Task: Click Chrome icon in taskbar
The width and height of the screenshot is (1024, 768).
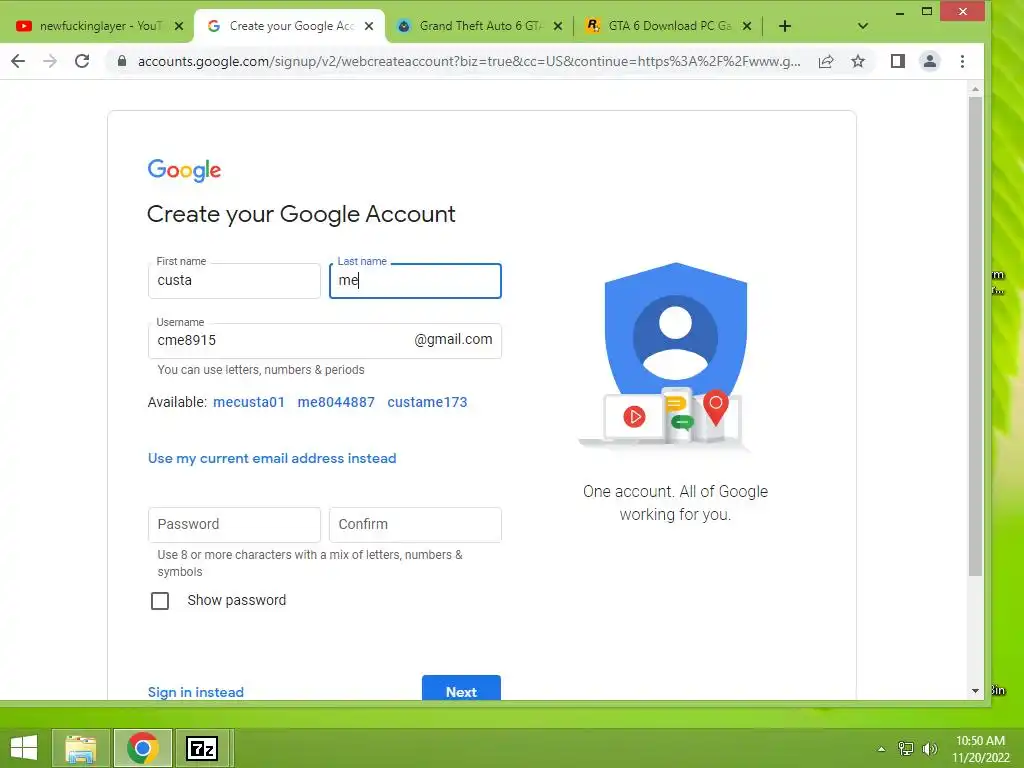Action: (142, 748)
